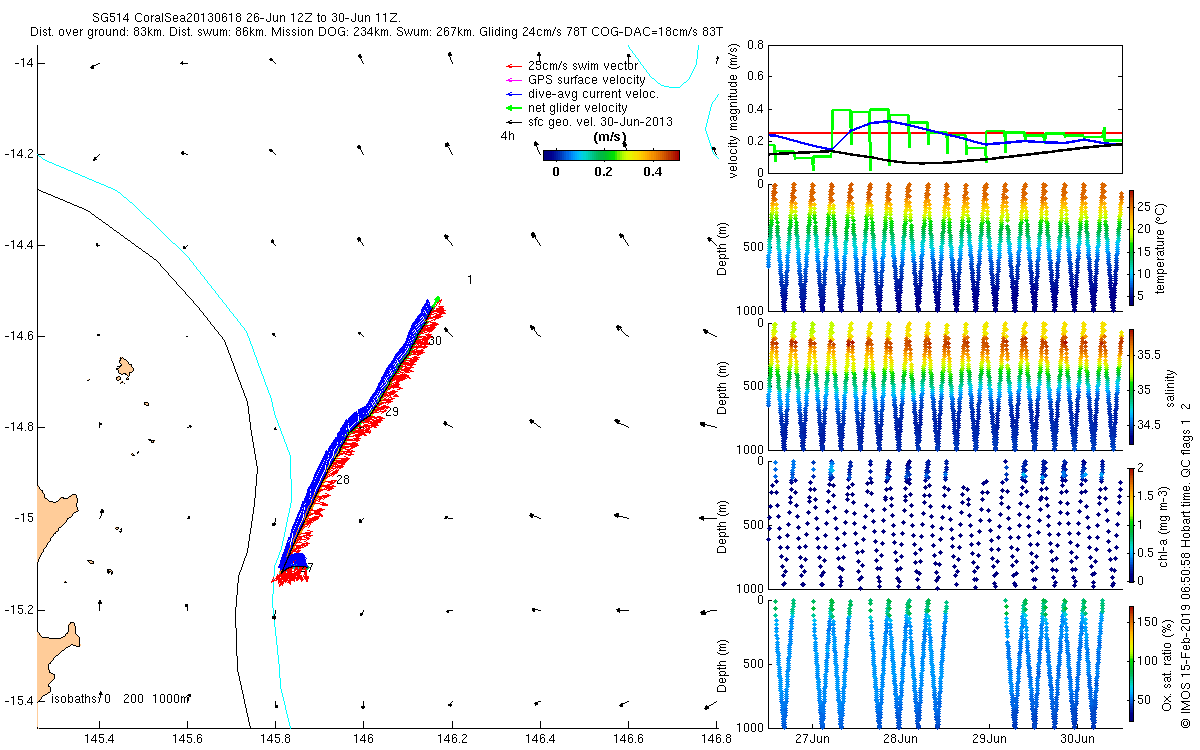Click the red swim vector legend arrow
This screenshot has width=1200, height=750.
coord(512,66)
